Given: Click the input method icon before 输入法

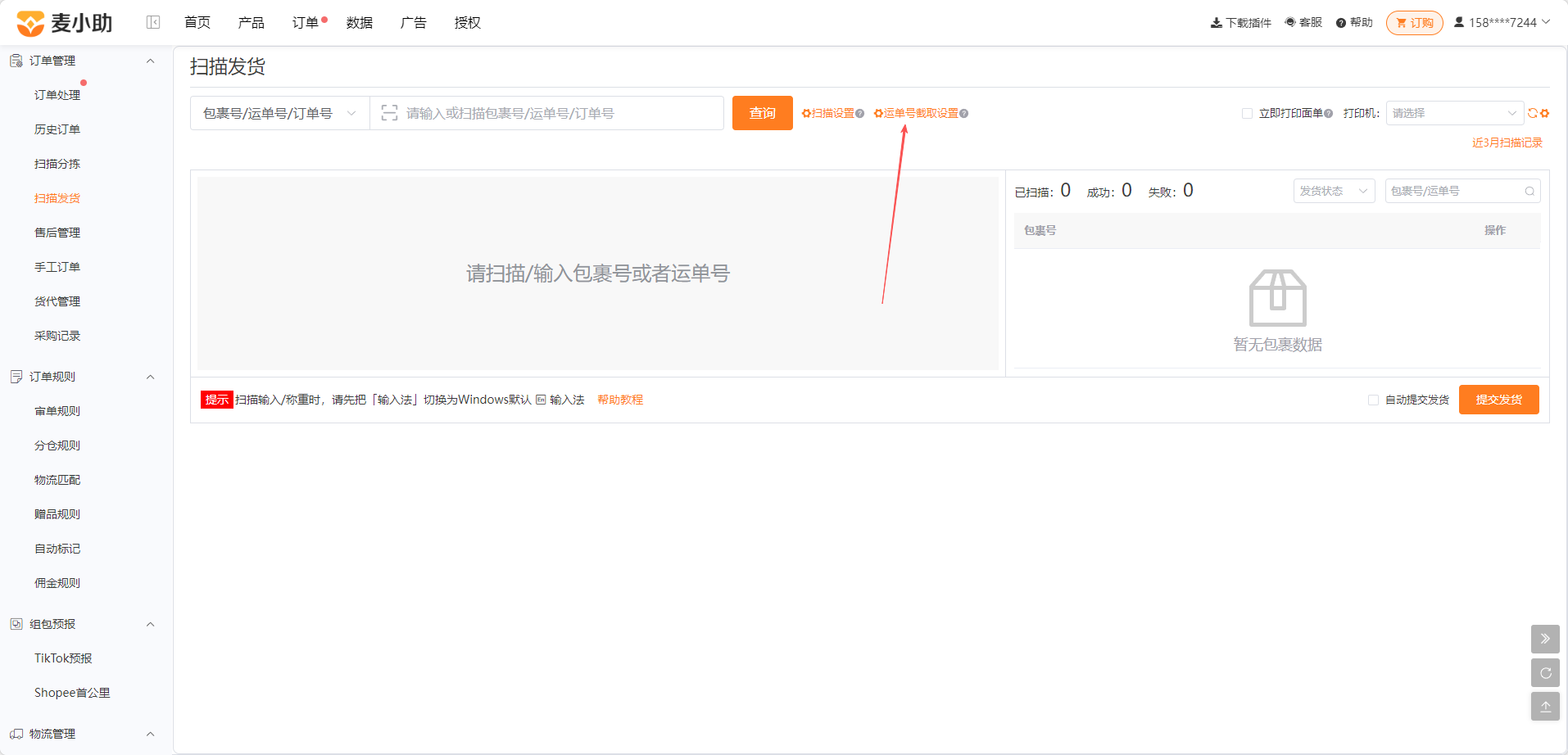Looking at the screenshot, I should tap(541, 400).
